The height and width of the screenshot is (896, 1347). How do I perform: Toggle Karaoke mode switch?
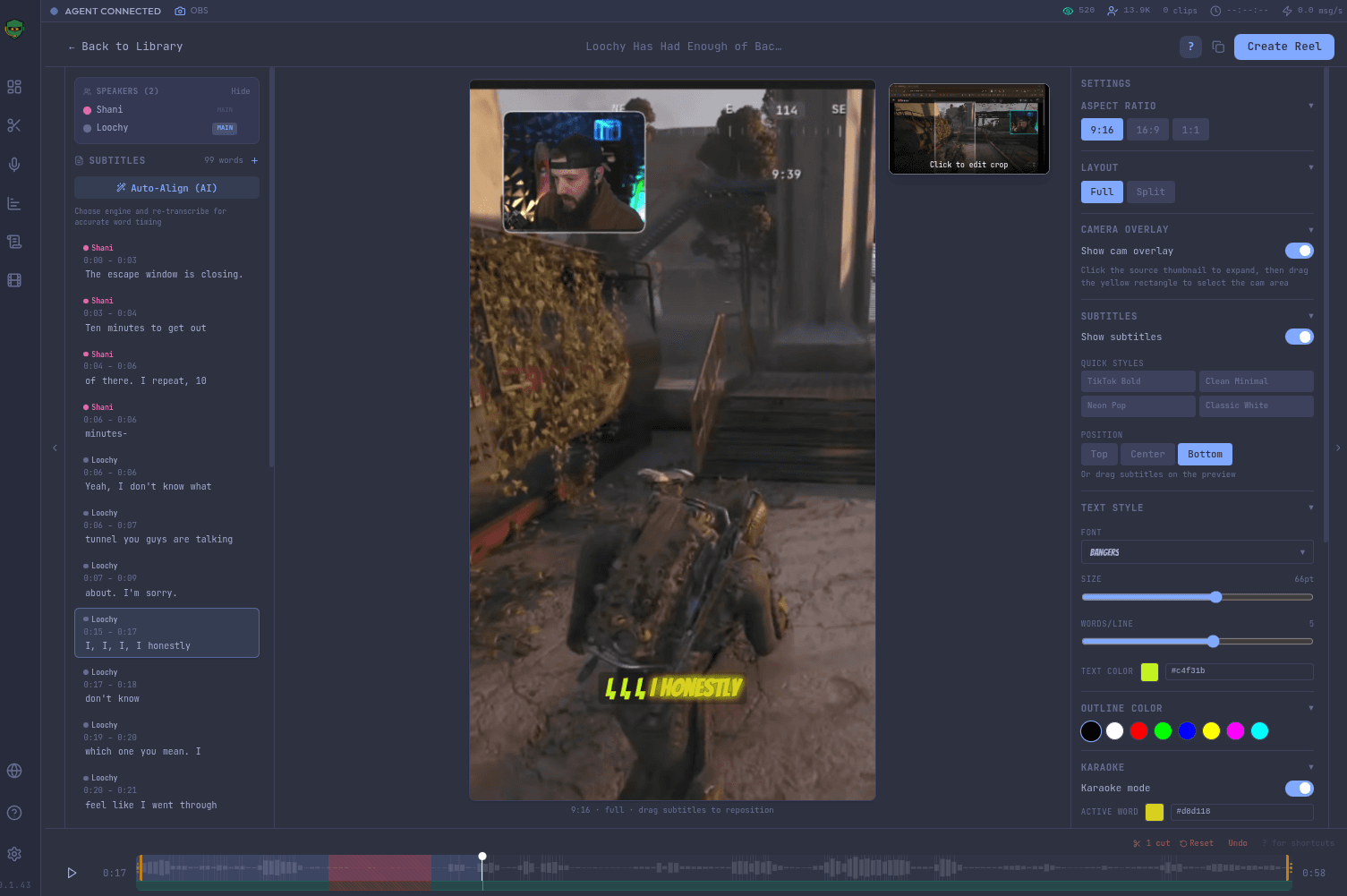pyautogui.click(x=1299, y=788)
